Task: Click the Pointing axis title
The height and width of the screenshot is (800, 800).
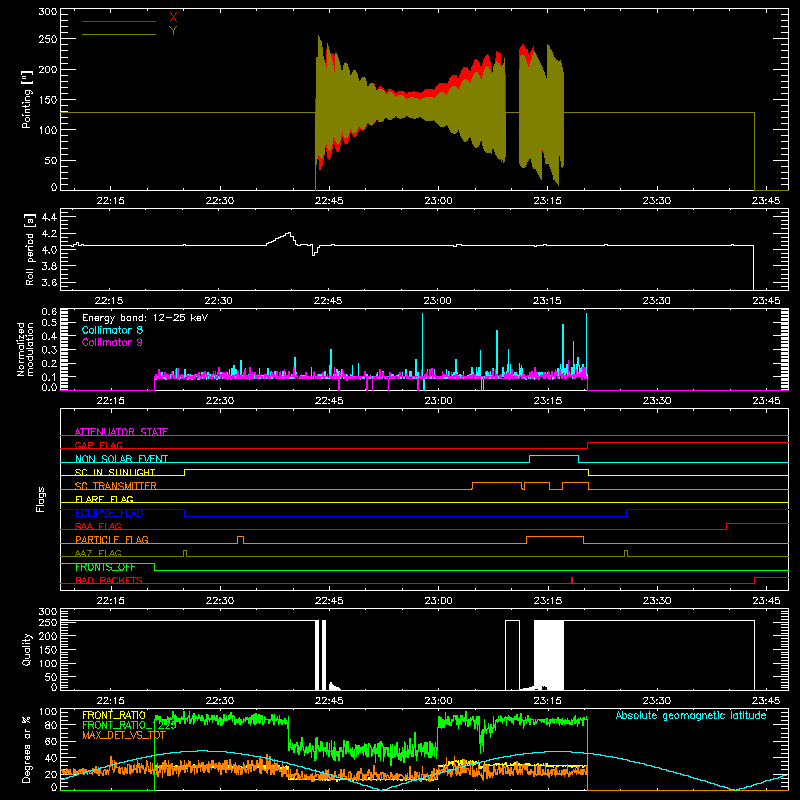Action: point(27,99)
